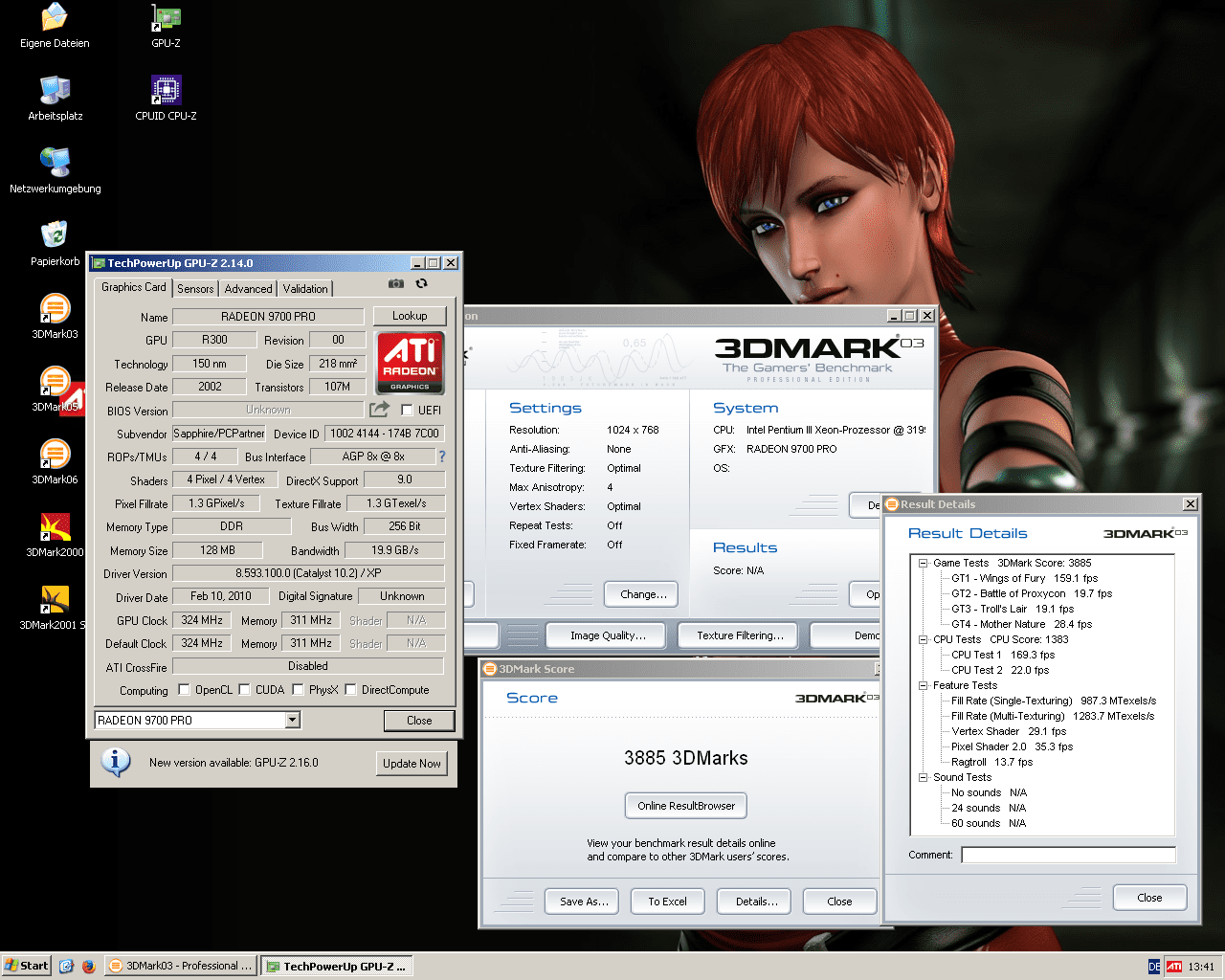Select Pixel Shader 2.0 result row
Screen dimensions: 1225x980
coord(1012,746)
